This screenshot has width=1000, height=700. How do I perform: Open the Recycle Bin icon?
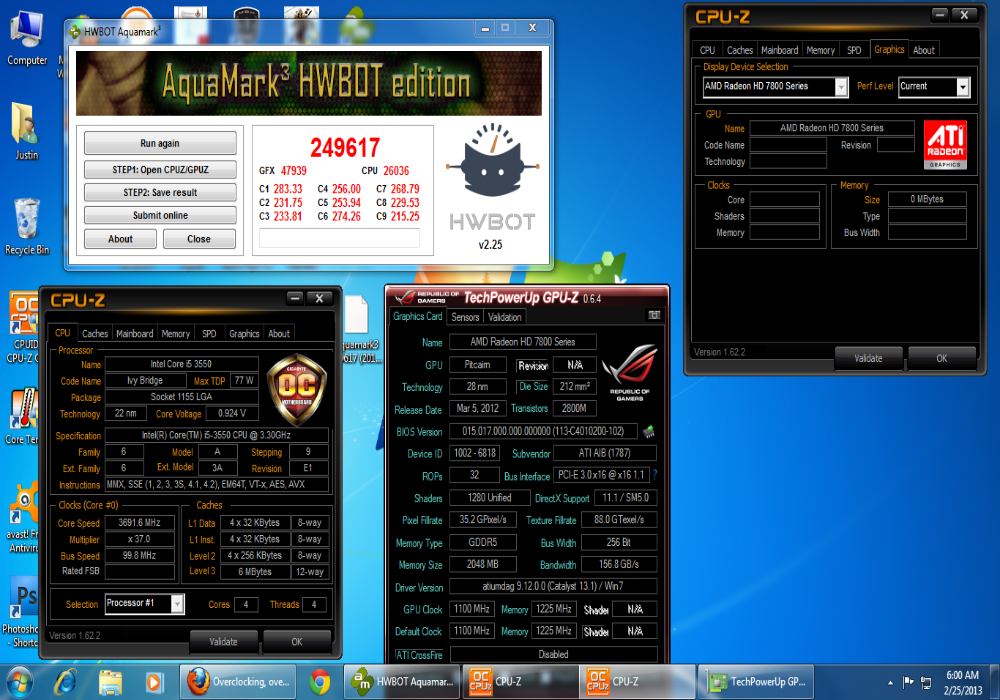(27, 226)
